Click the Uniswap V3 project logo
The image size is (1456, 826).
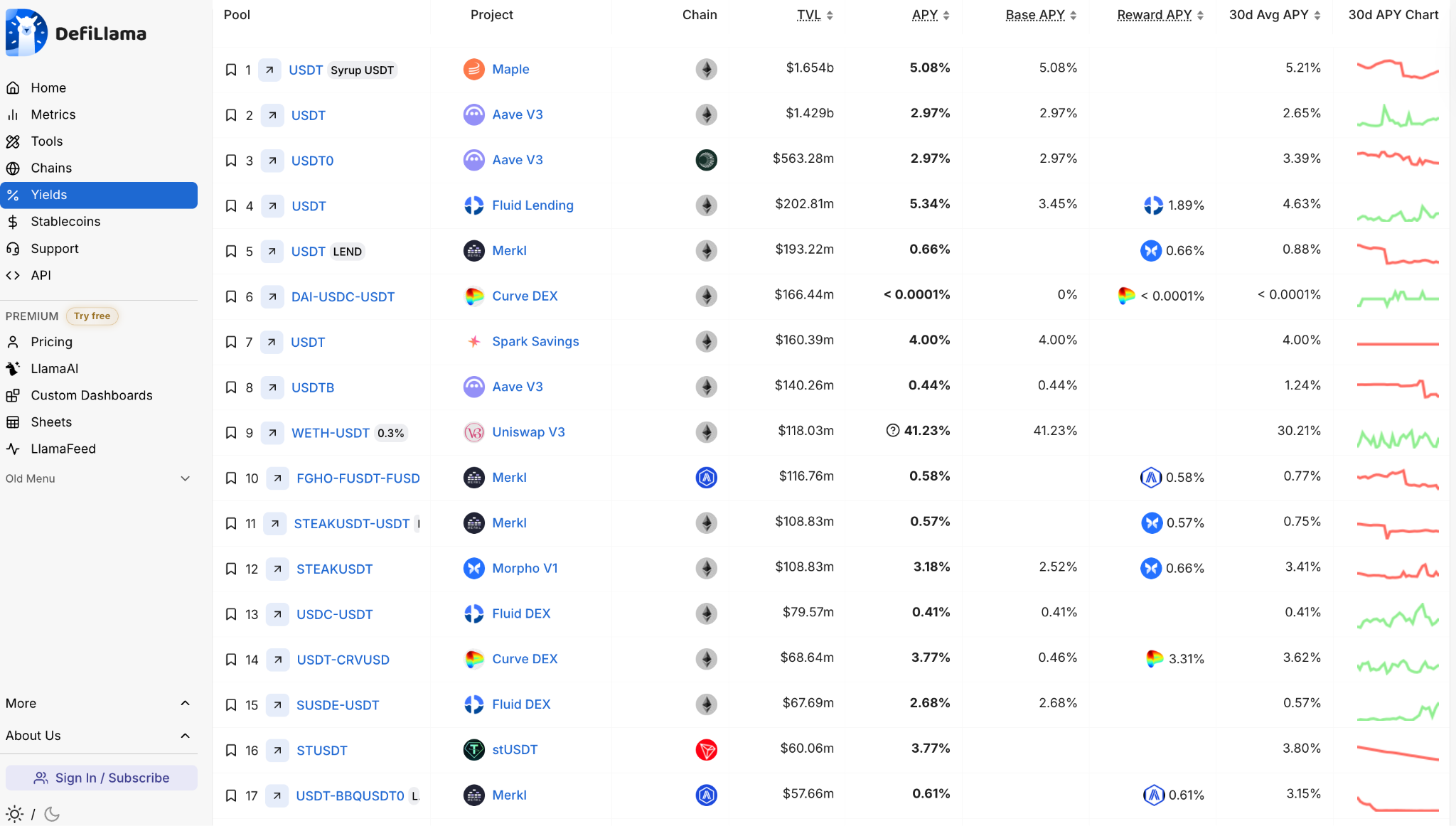(473, 432)
